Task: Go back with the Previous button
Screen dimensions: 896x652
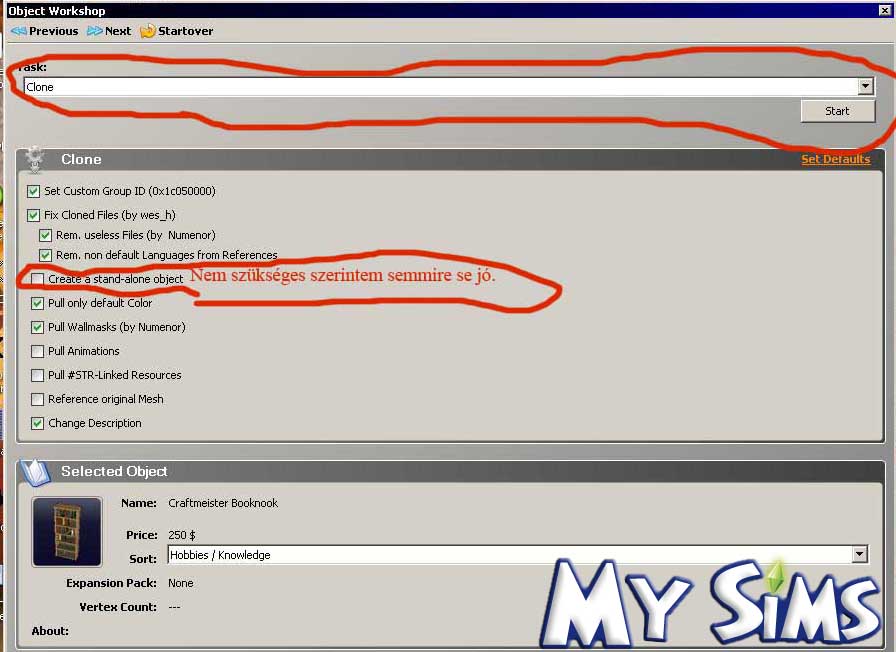Action: [45, 31]
